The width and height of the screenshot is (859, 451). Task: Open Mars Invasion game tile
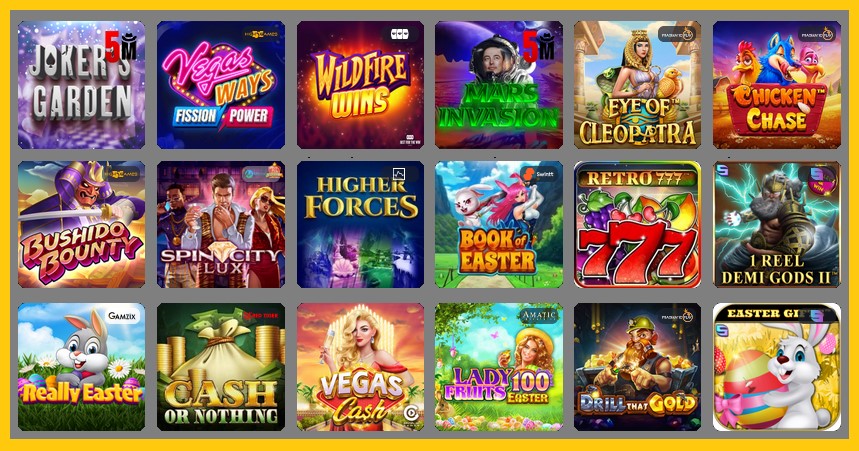(x=499, y=85)
